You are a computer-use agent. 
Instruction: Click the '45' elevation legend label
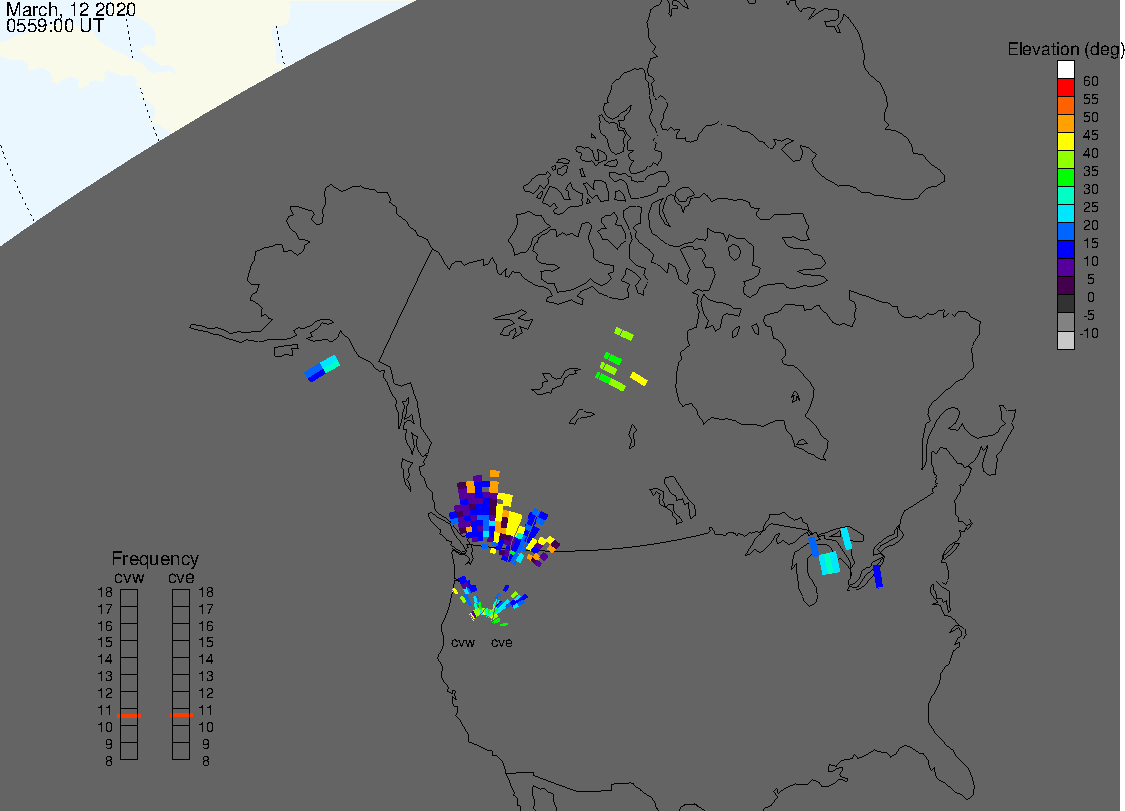(1091, 135)
